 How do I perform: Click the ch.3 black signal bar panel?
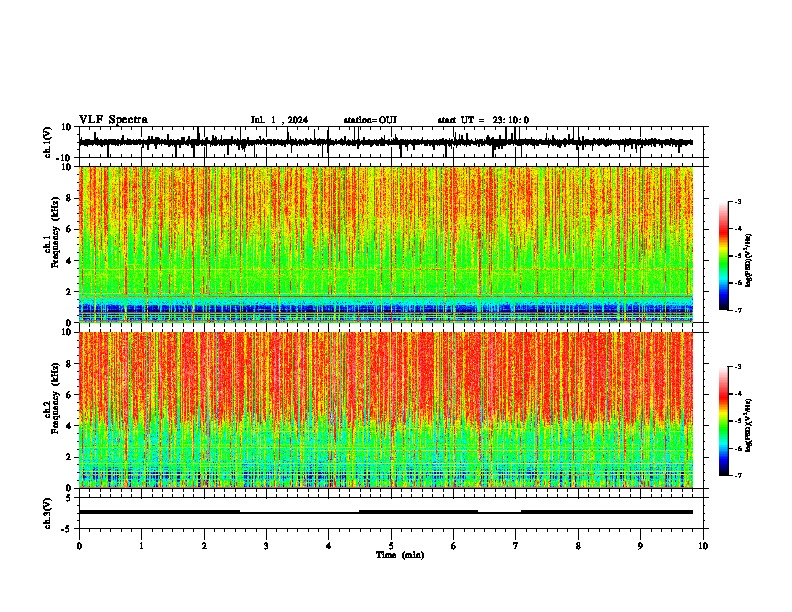(393, 513)
